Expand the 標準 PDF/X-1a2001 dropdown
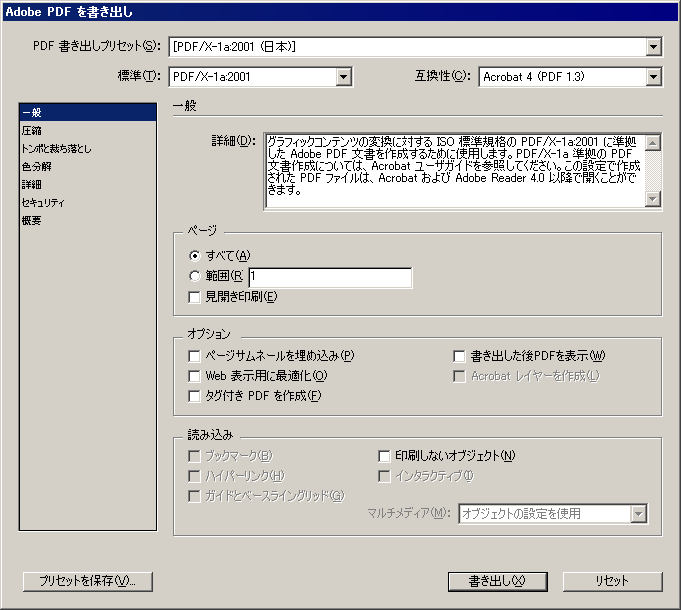The height and width of the screenshot is (610, 681). point(343,76)
